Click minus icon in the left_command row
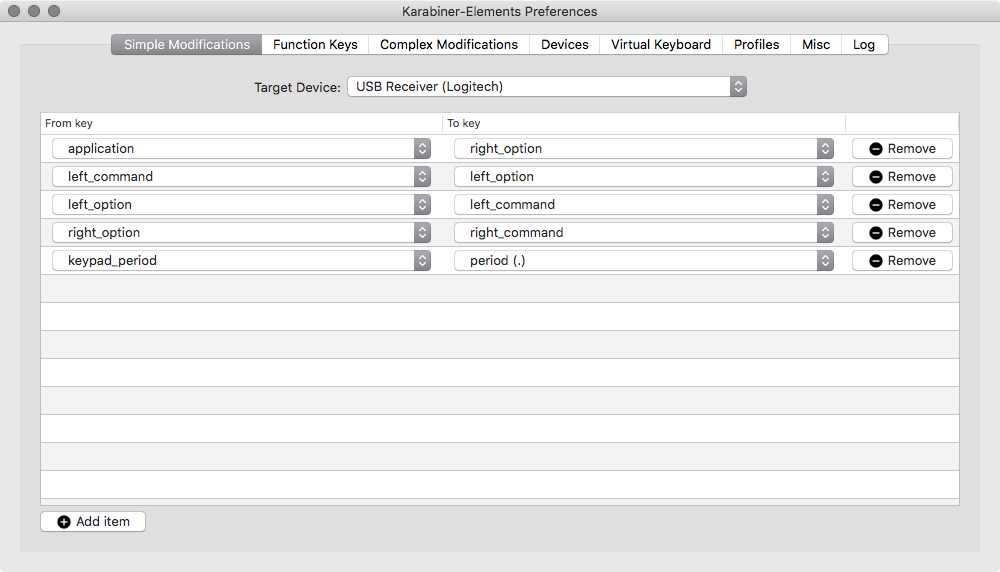This screenshot has width=1000, height=572. tap(876, 177)
